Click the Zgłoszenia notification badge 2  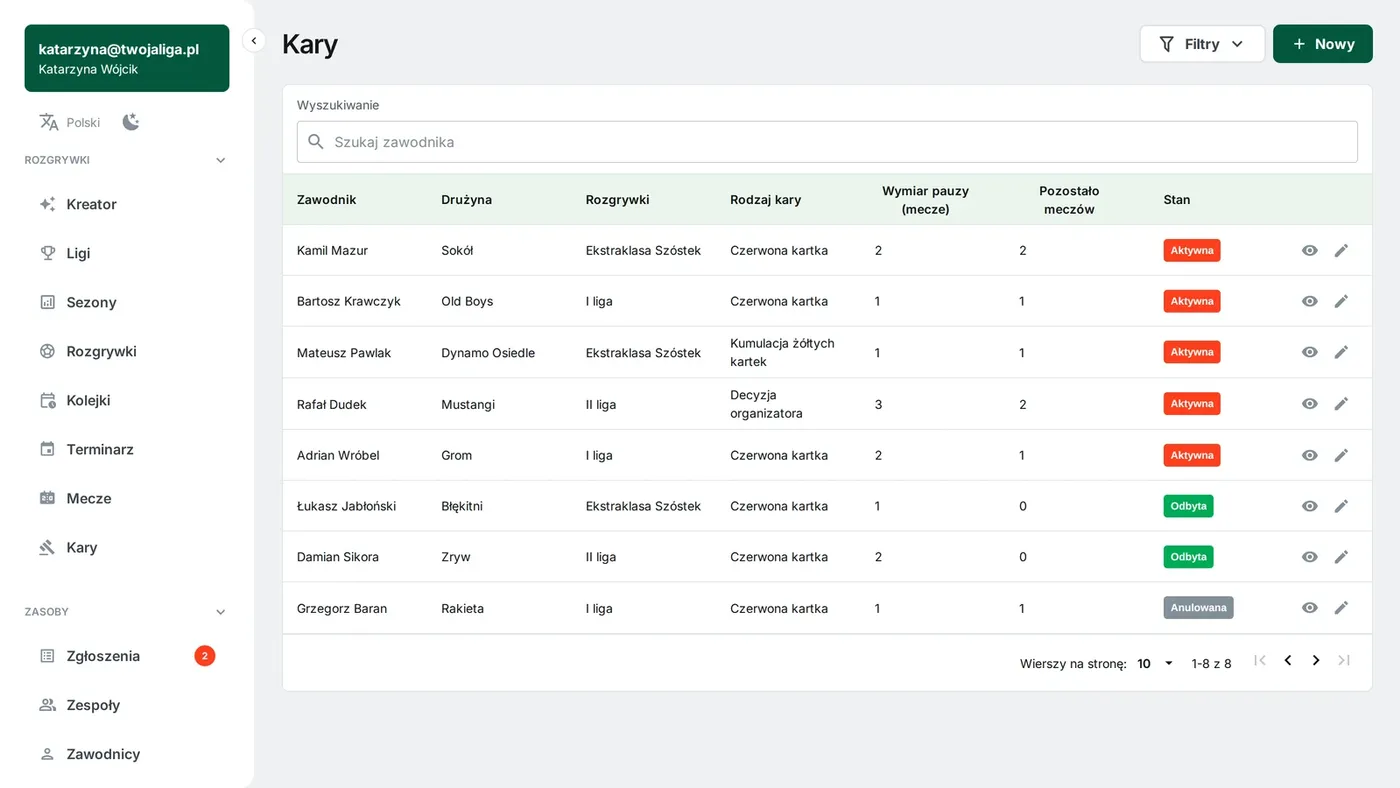pyautogui.click(x=205, y=656)
